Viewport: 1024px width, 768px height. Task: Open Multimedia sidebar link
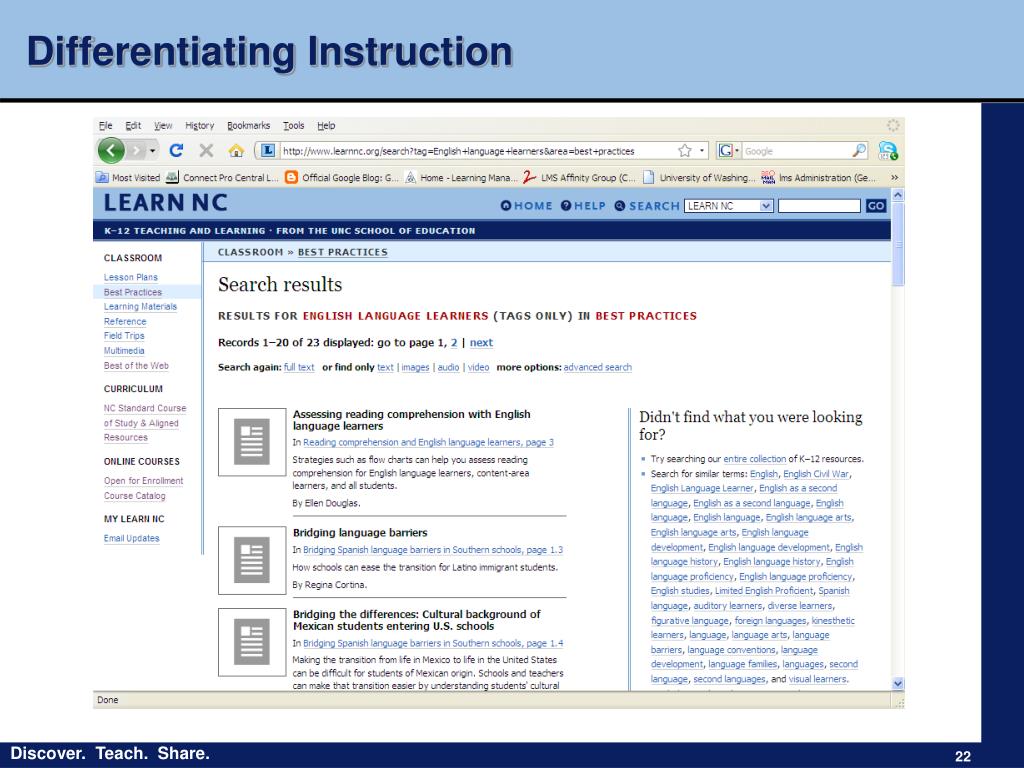pos(124,351)
